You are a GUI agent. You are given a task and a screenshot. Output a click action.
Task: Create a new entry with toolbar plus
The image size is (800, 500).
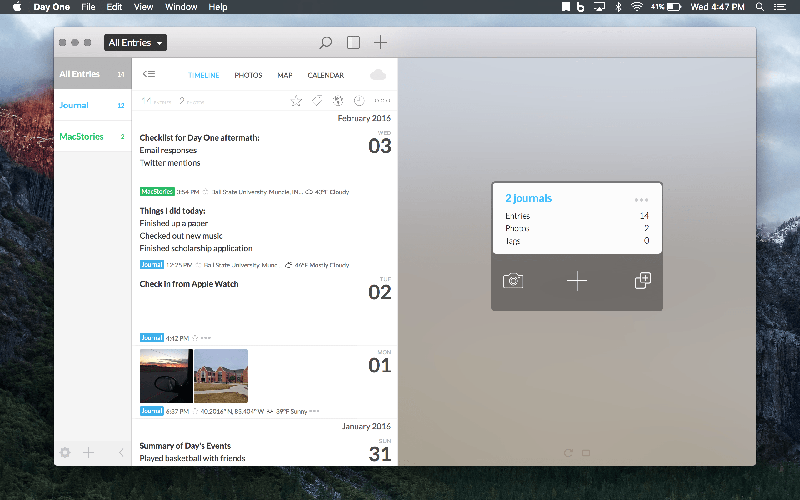pos(381,42)
